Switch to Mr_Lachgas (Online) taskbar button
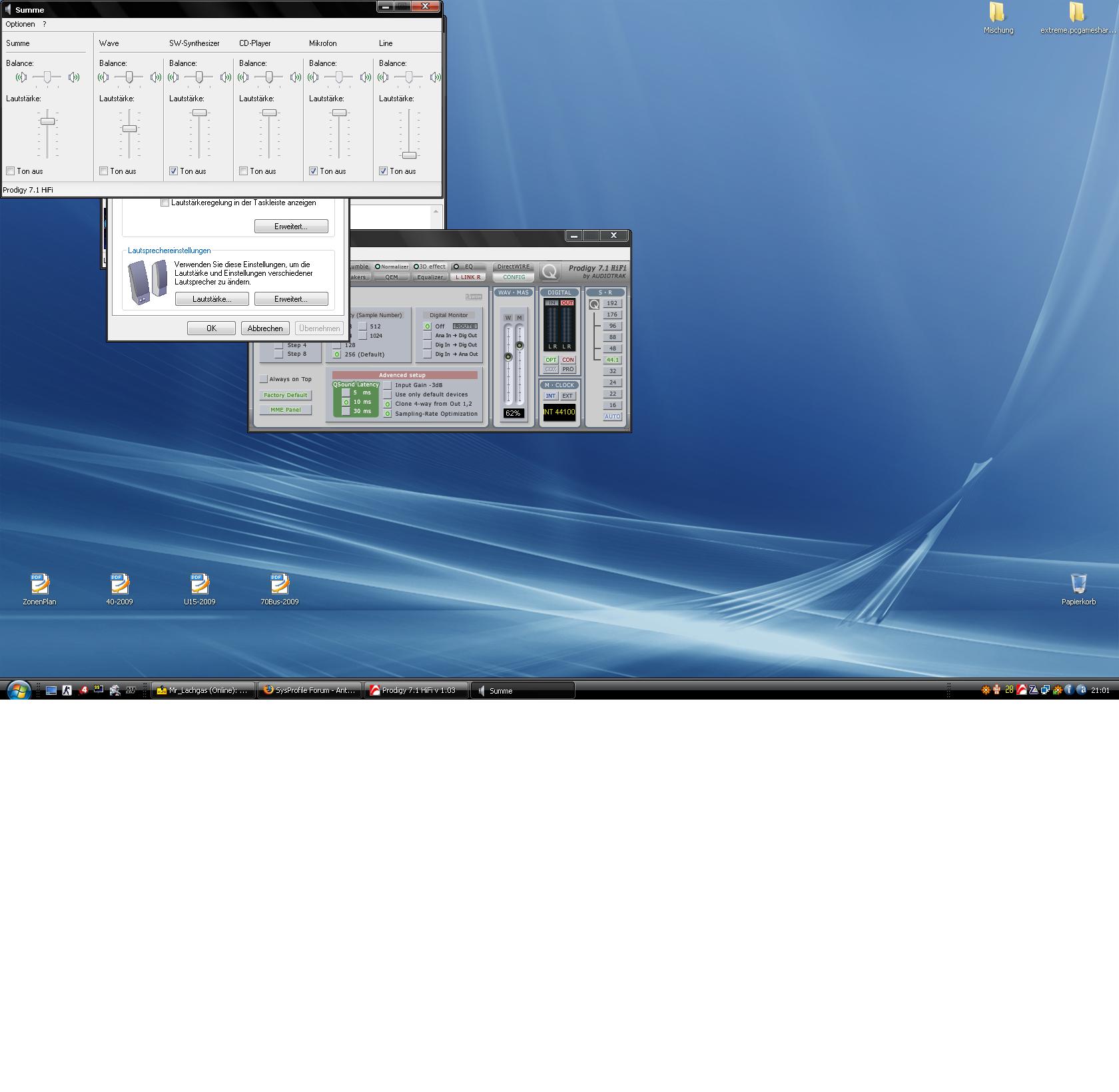This screenshot has width=1119, height=1092. (203, 690)
